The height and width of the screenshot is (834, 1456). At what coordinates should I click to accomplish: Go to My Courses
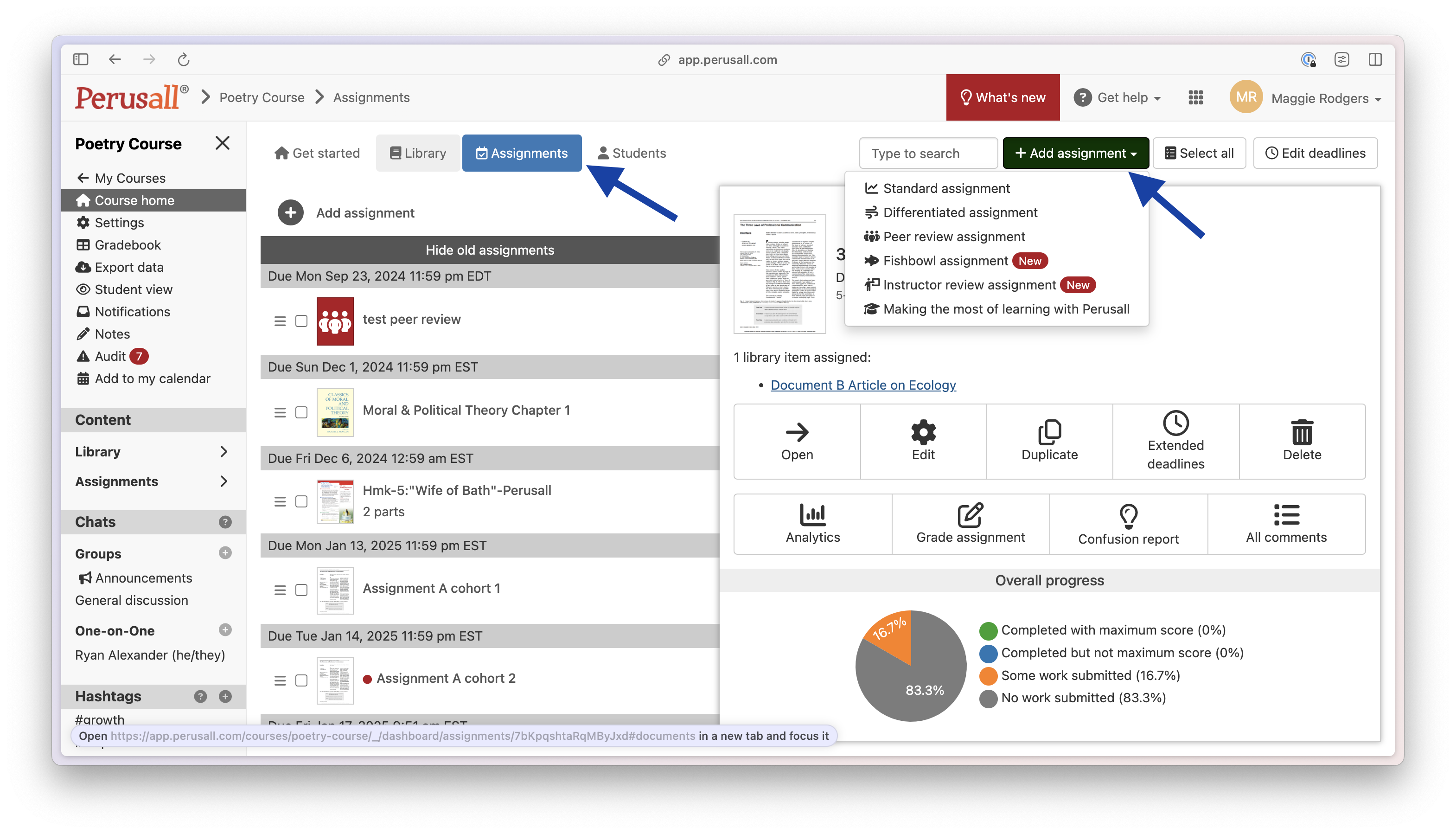pos(121,178)
